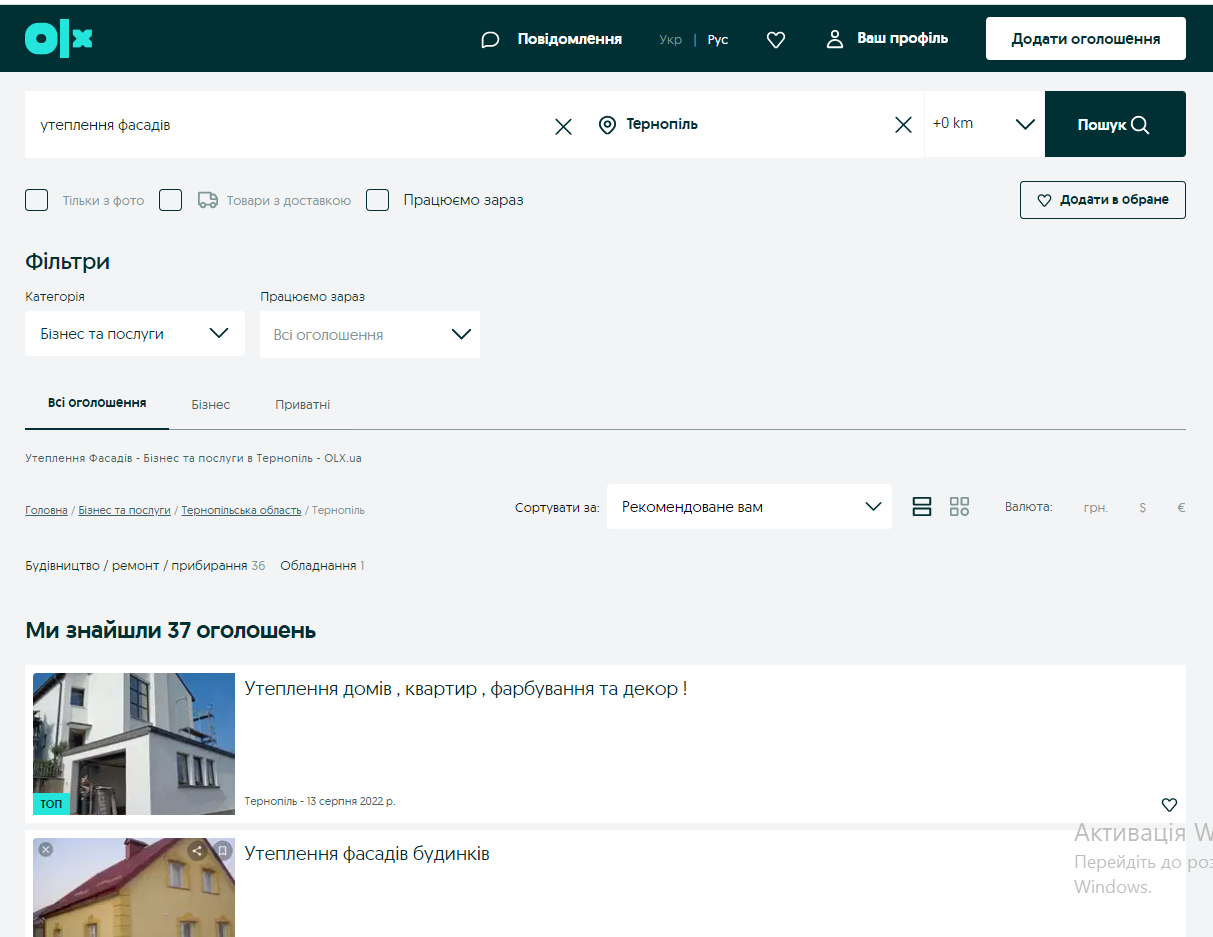Open Ваш профіль account icon

point(835,38)
